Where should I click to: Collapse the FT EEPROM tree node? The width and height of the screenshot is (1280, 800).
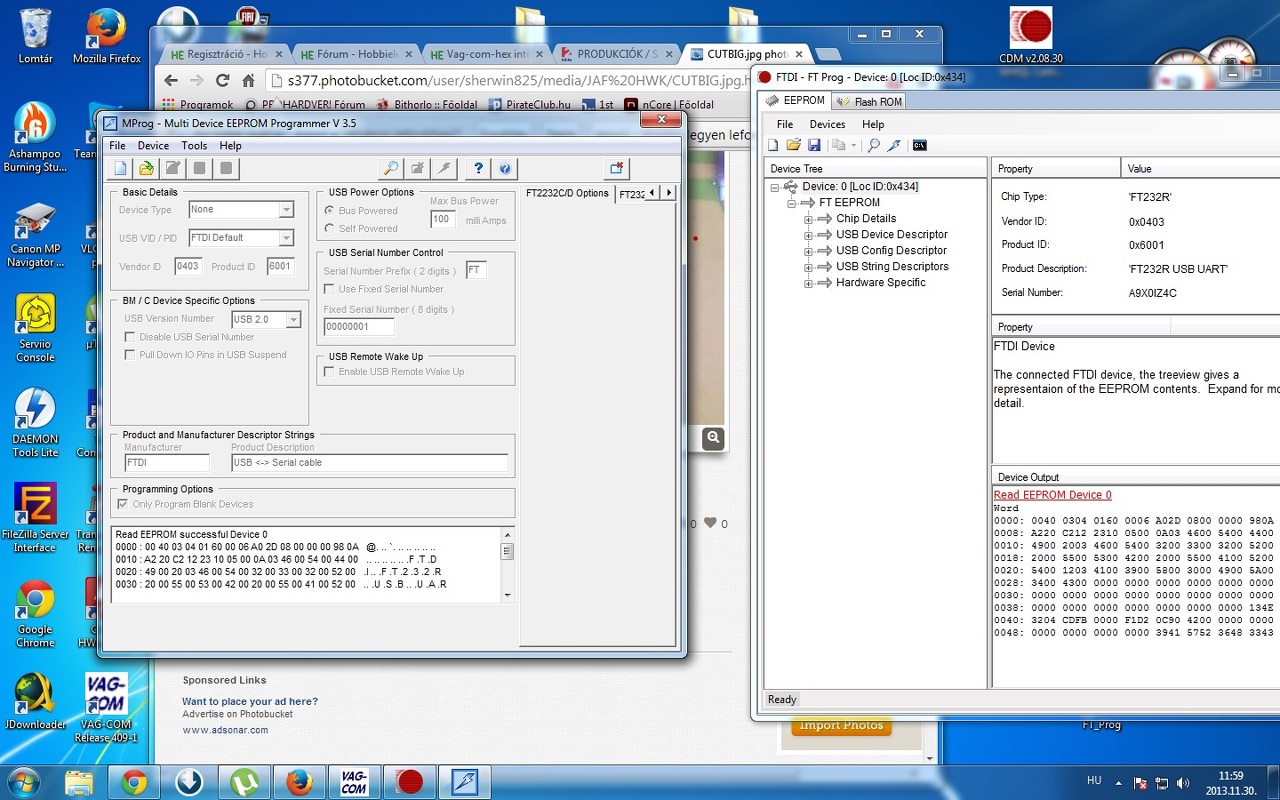click(792, 203)
